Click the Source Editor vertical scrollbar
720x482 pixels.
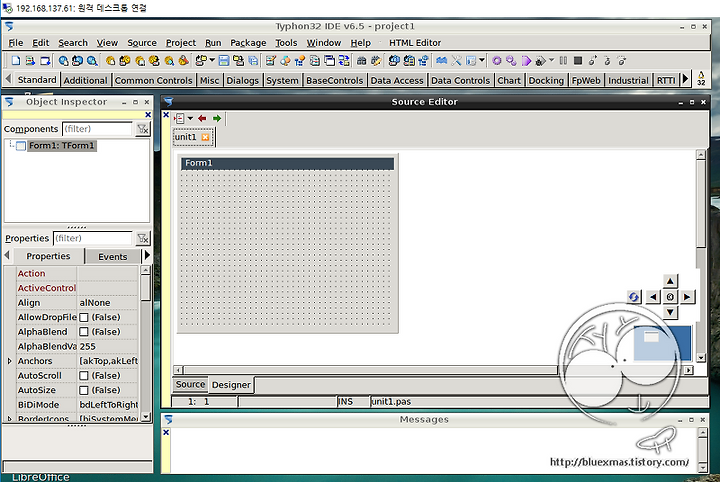pyautogui.click(x=701, y=256)
